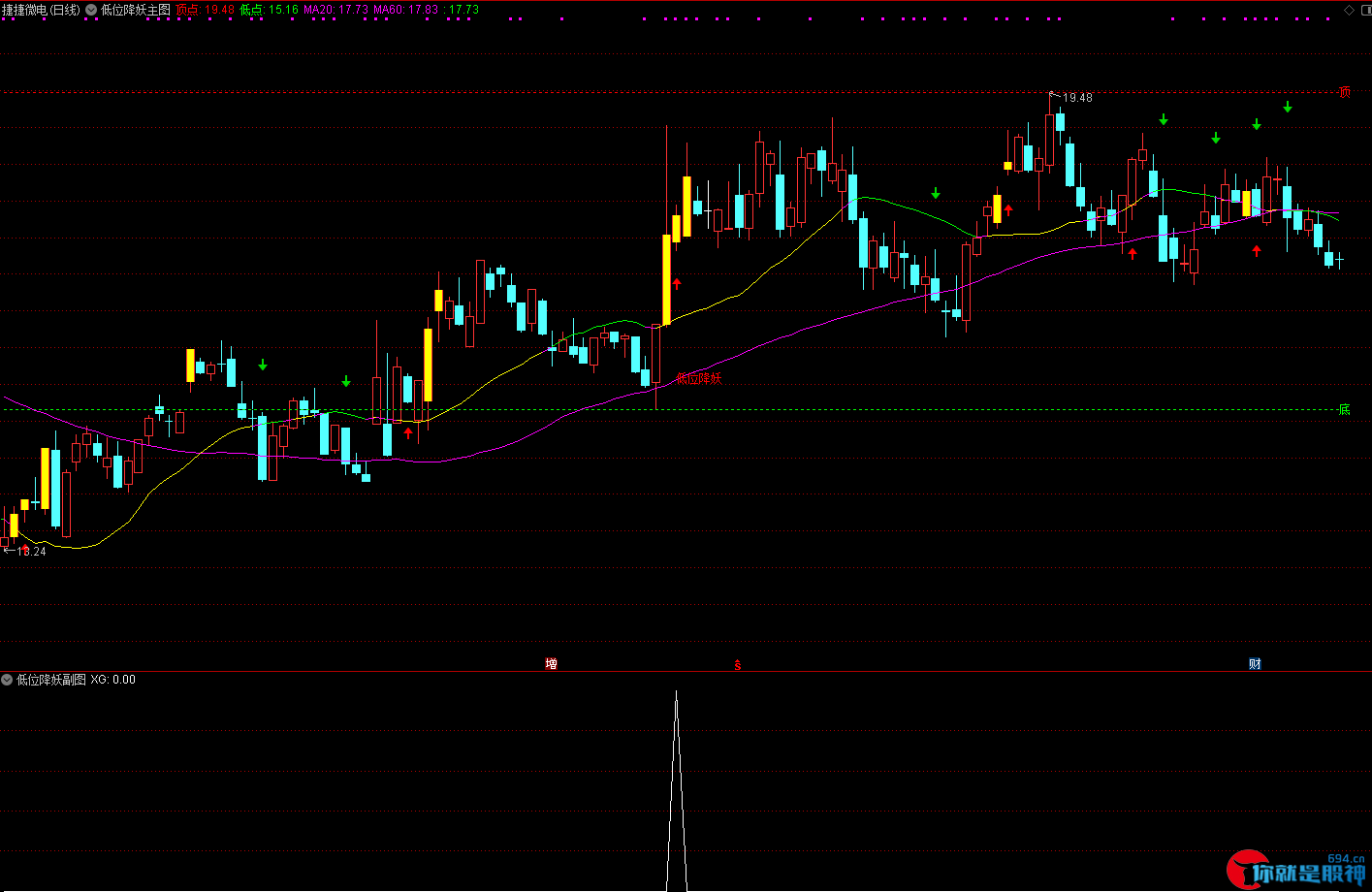Click the 财 event marker on the timeline
1372x892 pixels.
[1256, 664]
